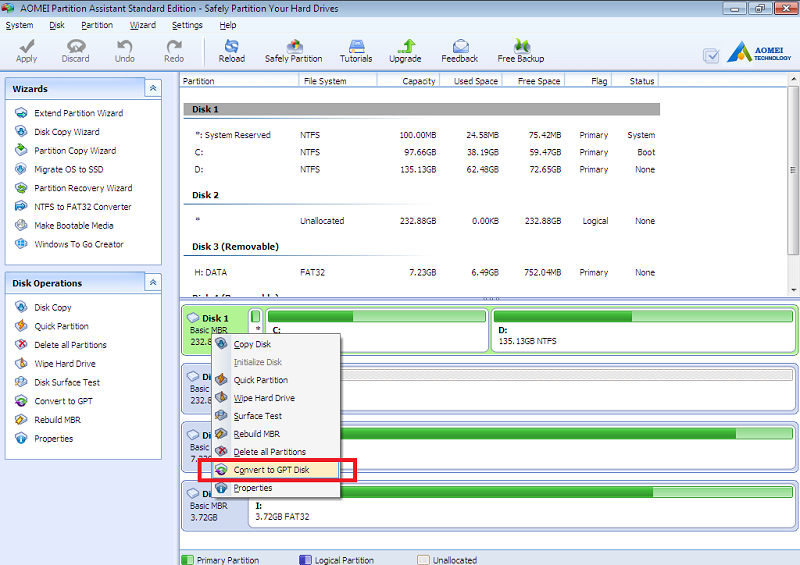Image resolution: width=800 pixels, height=565 pixels.
Task: Select the D: partition usage bar in Disk 1
Action: [x=643, y=316]
